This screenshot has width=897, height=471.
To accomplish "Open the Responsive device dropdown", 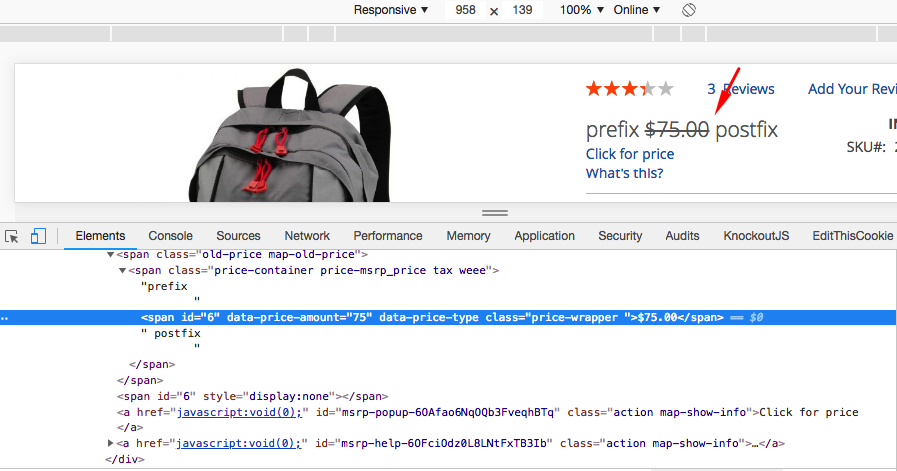I will (x=391, y=10).
